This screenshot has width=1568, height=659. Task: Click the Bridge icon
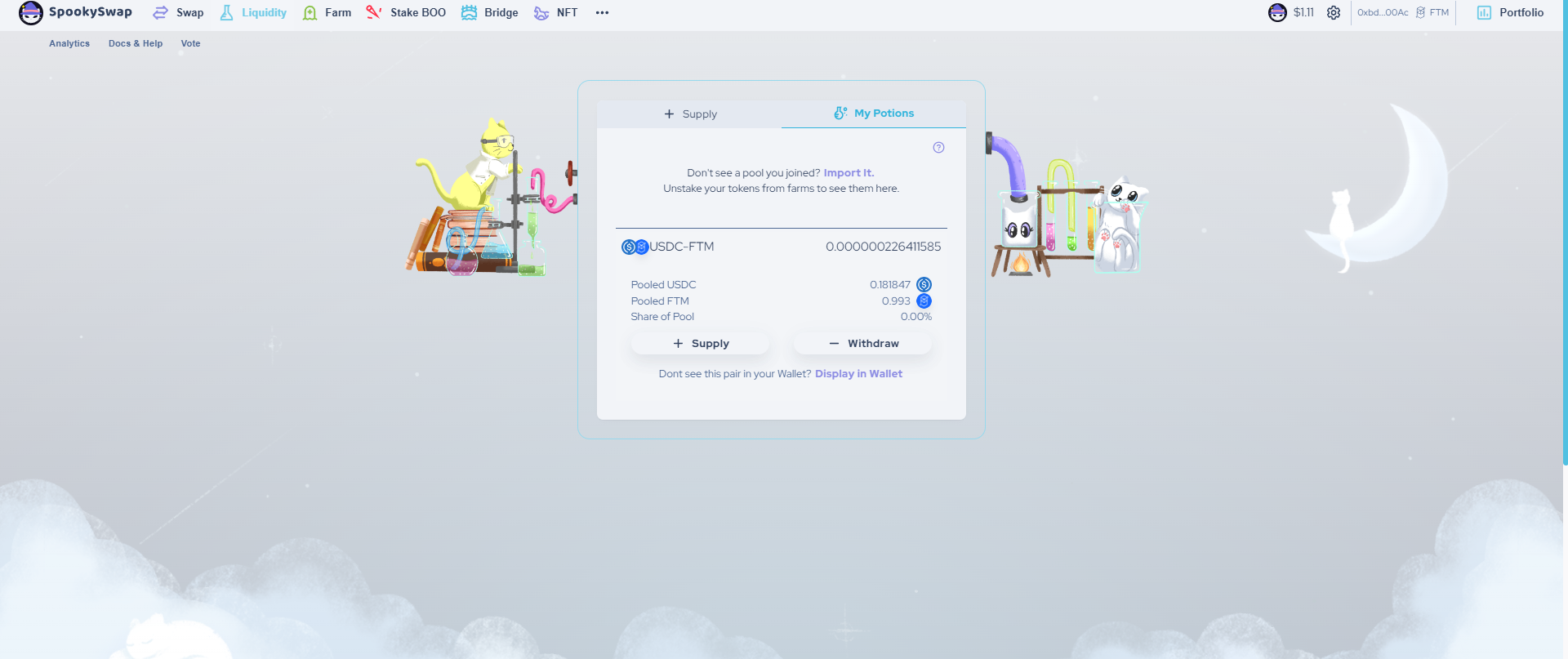tap(469, 12)
